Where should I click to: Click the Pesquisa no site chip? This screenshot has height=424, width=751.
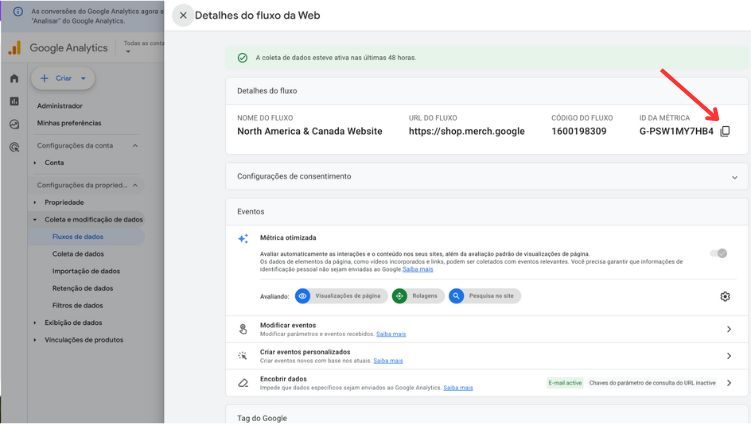point(485,296)
